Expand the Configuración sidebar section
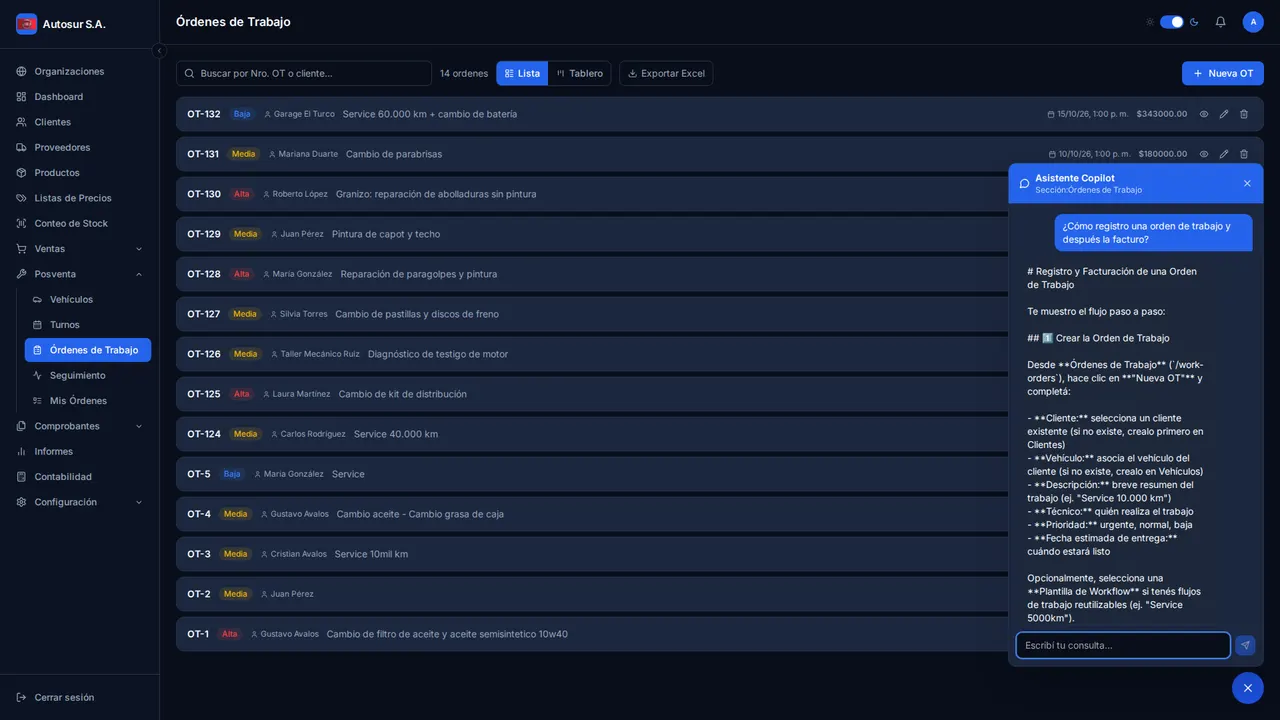The height and width of the screenshot is (720, 1280). point(80,502)
